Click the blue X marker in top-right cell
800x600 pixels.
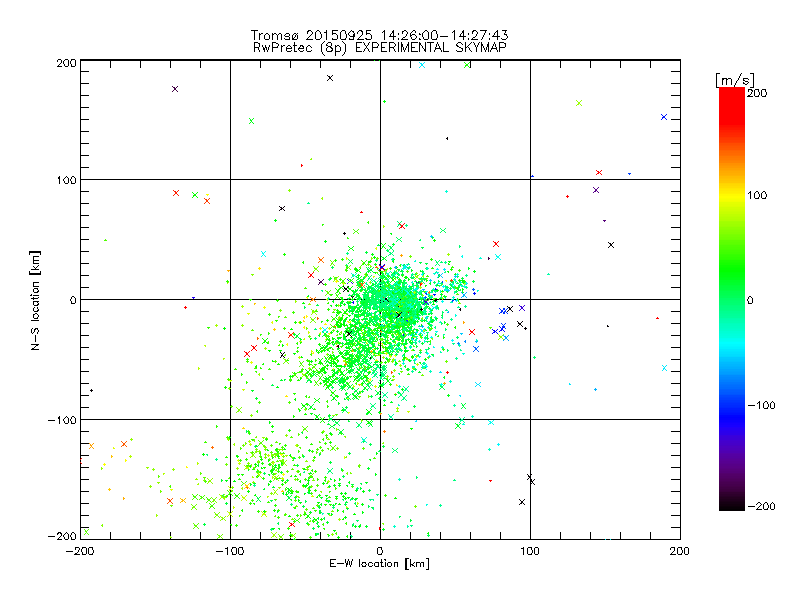click(664, 117)
